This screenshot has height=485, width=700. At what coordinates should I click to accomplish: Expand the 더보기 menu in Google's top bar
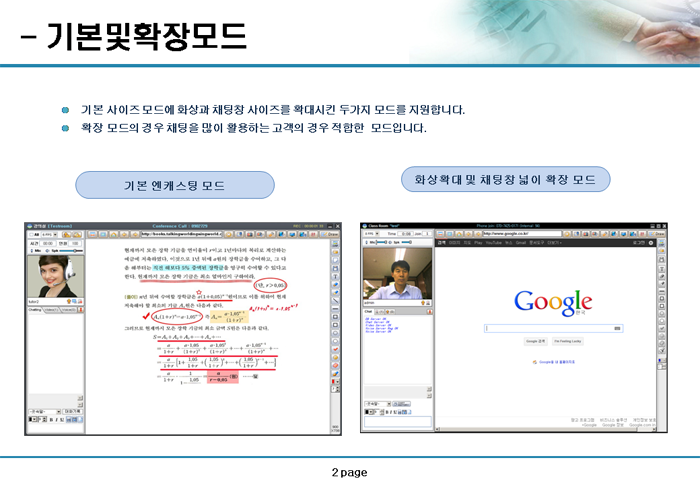(554, 242)
